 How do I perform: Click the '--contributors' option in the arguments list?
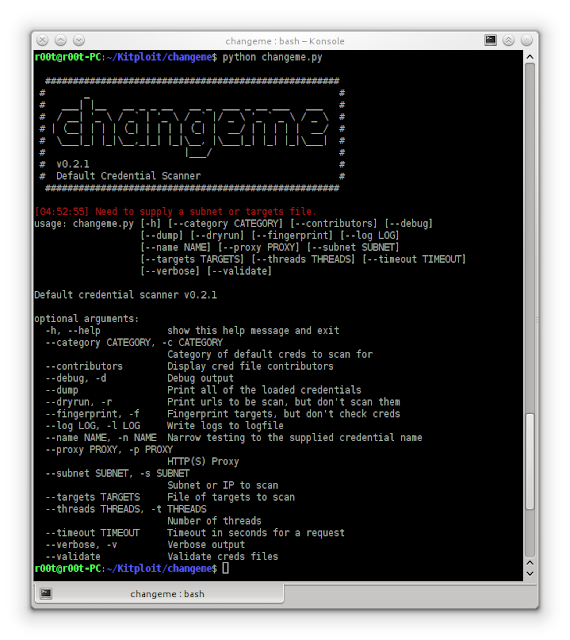(84, 367)
